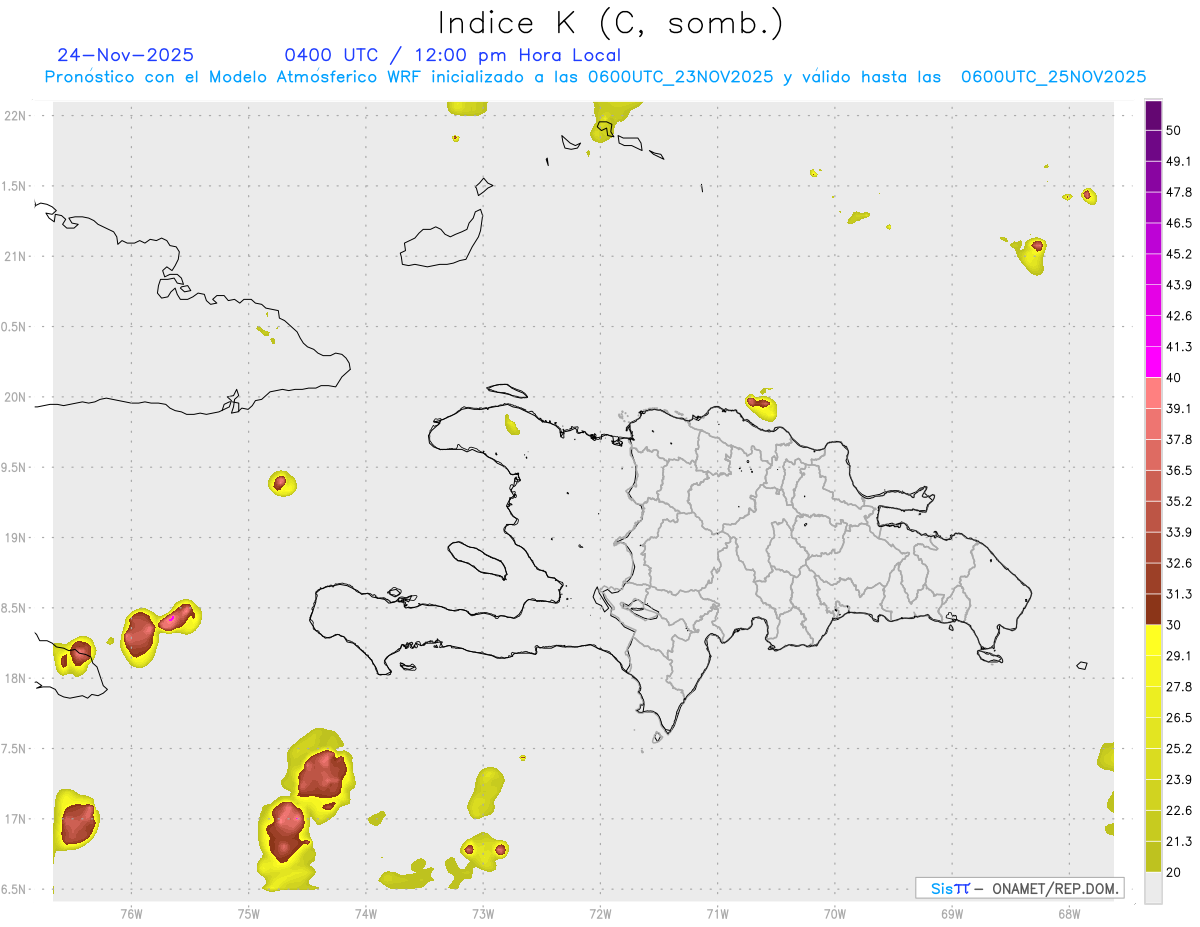Click the '75W' longitude label
The width and height of the screenshot is (1200, 927).
(249, 913)
